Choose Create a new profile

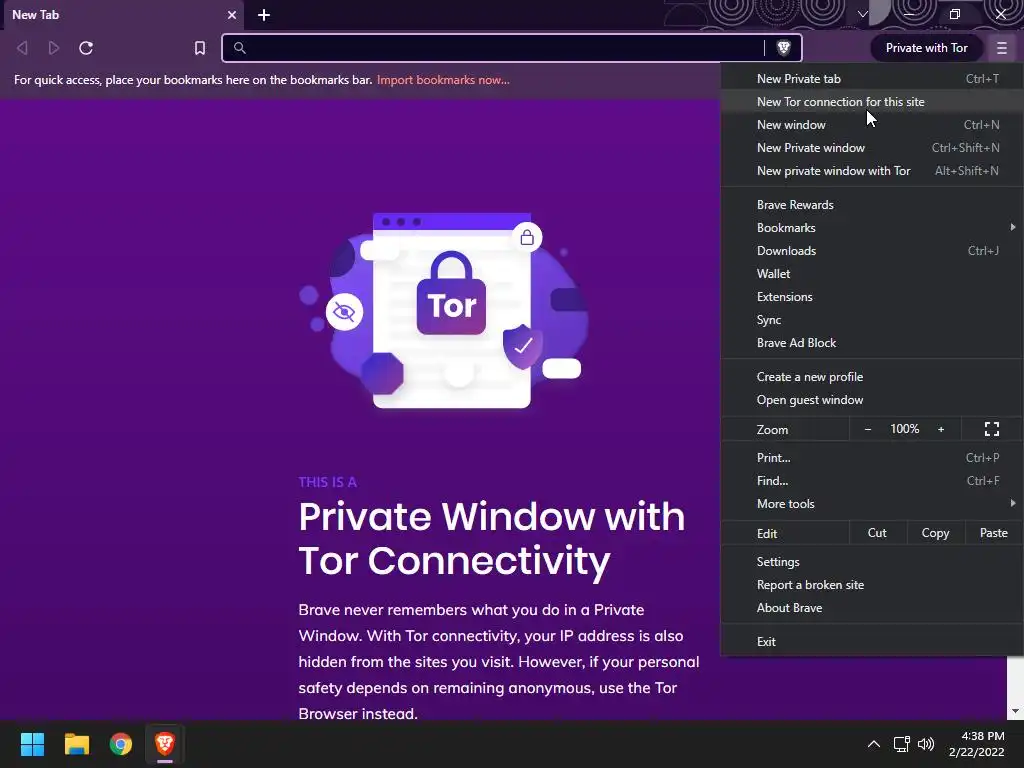872,377
